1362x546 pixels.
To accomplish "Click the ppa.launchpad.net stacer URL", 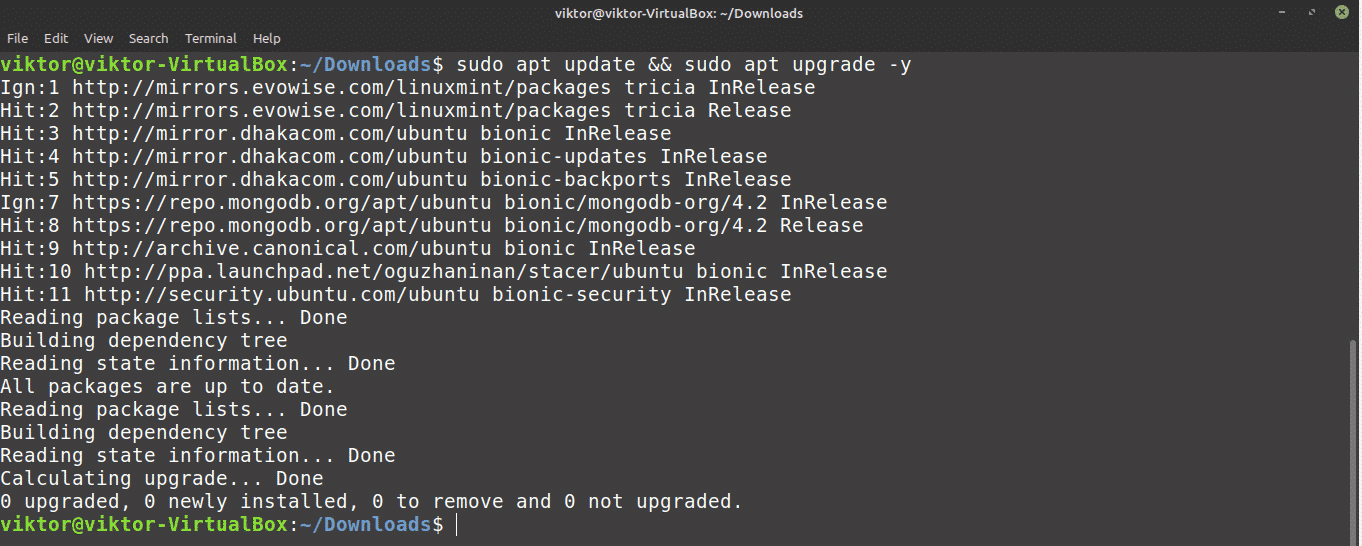I will tap(383, 271).
